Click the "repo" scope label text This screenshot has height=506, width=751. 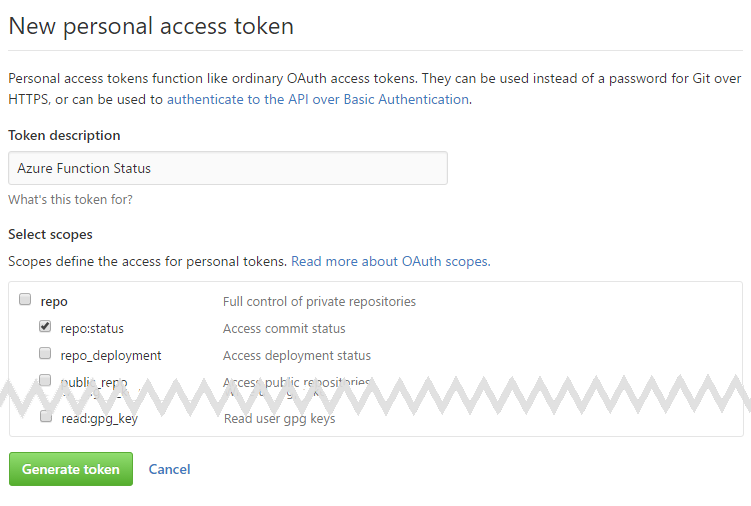click(54, 301)
